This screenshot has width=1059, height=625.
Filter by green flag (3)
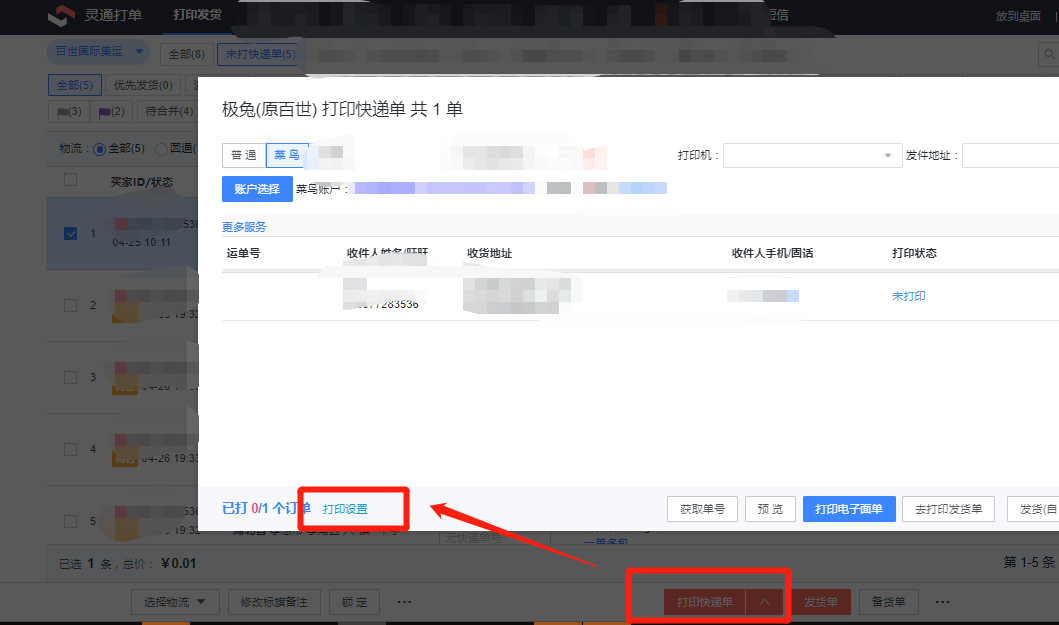(69, 111)
